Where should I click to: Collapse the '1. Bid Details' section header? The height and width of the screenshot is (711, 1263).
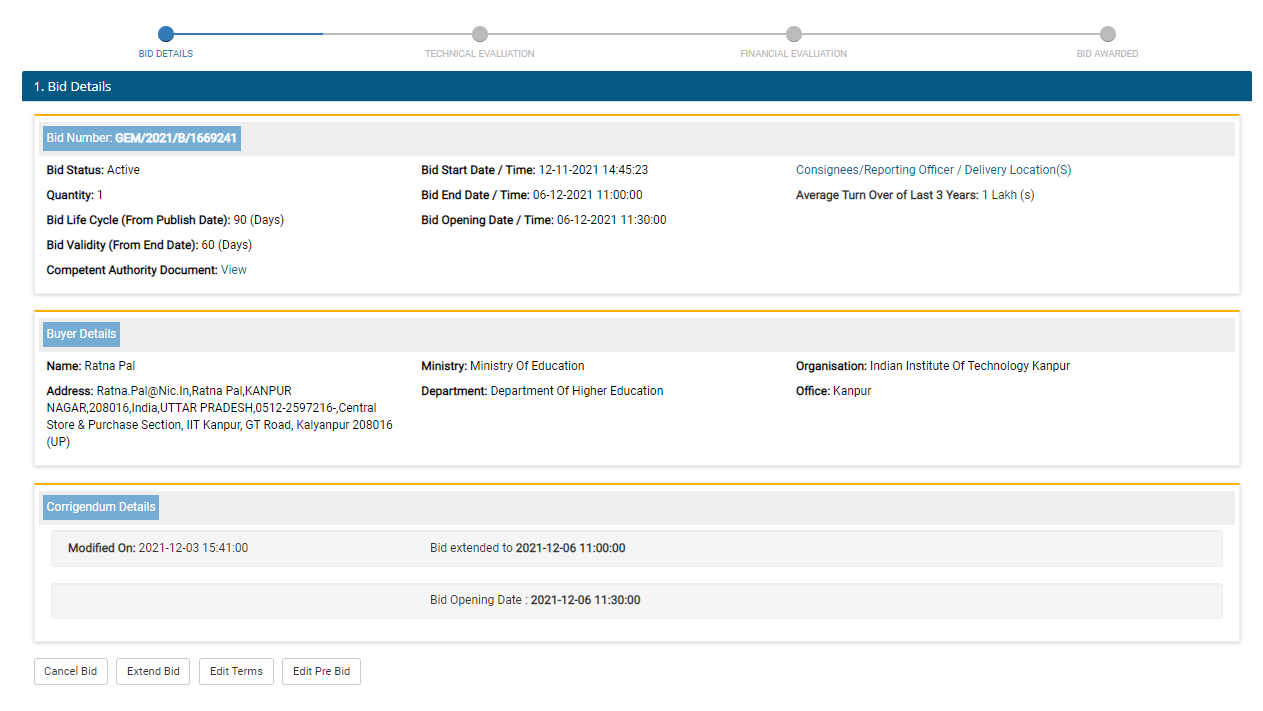tap(636, 86)
